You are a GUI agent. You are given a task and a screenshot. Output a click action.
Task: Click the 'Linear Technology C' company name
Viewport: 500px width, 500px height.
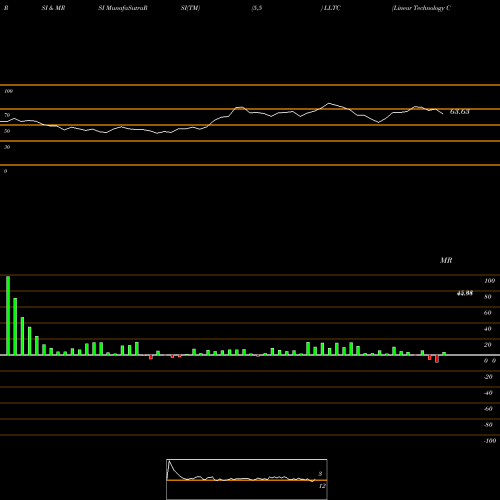[x=421, y=8]
